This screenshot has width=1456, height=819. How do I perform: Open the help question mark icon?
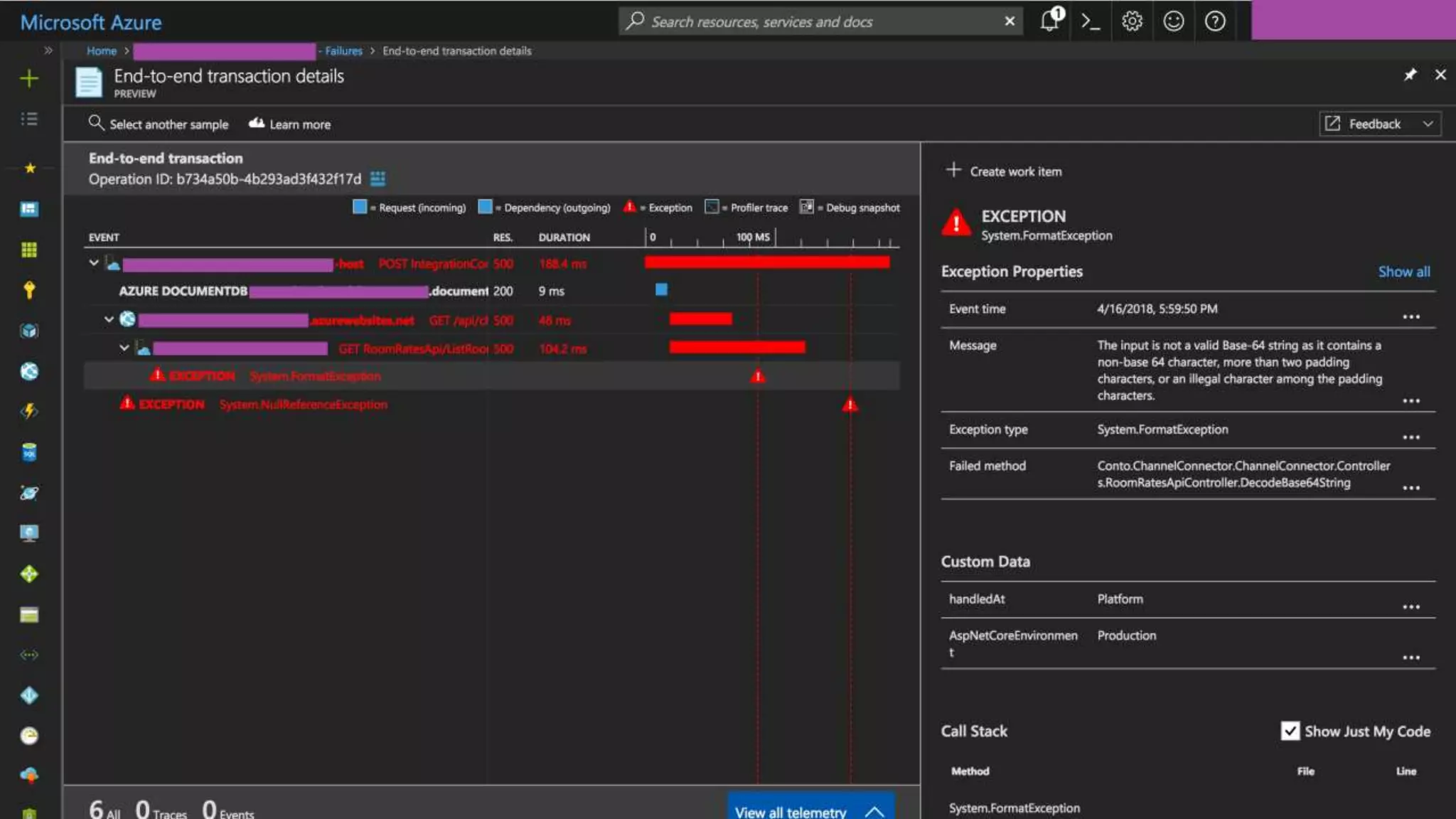pos(1215,21)
